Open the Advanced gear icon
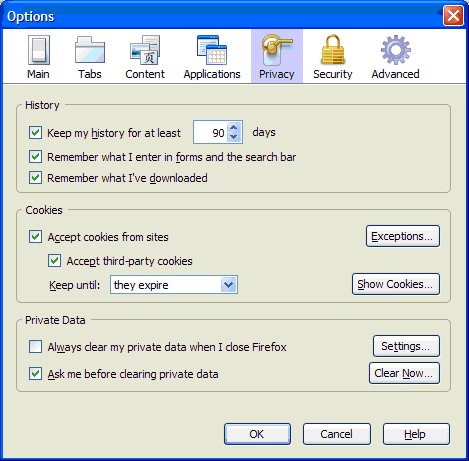This screenshot has height=461, width=469. pos(396,50)
